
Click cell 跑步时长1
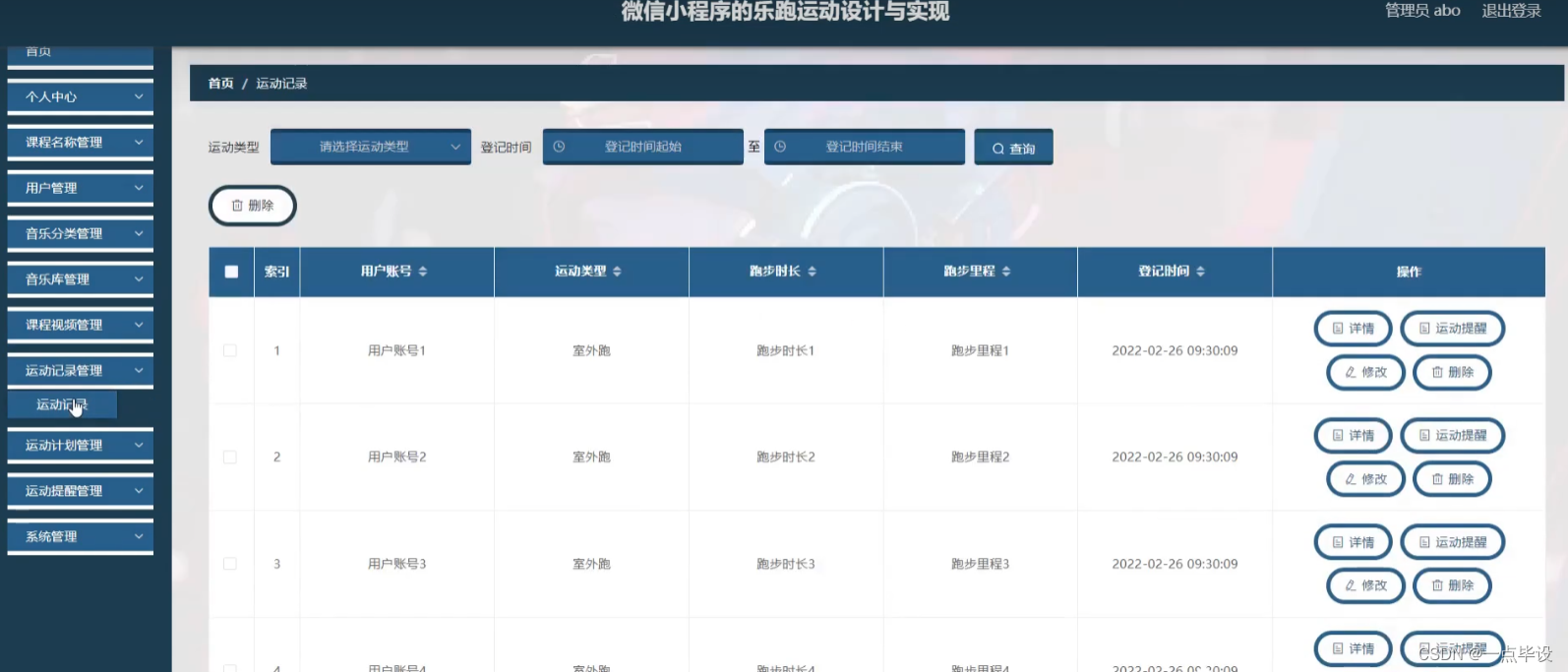point(785,350)
